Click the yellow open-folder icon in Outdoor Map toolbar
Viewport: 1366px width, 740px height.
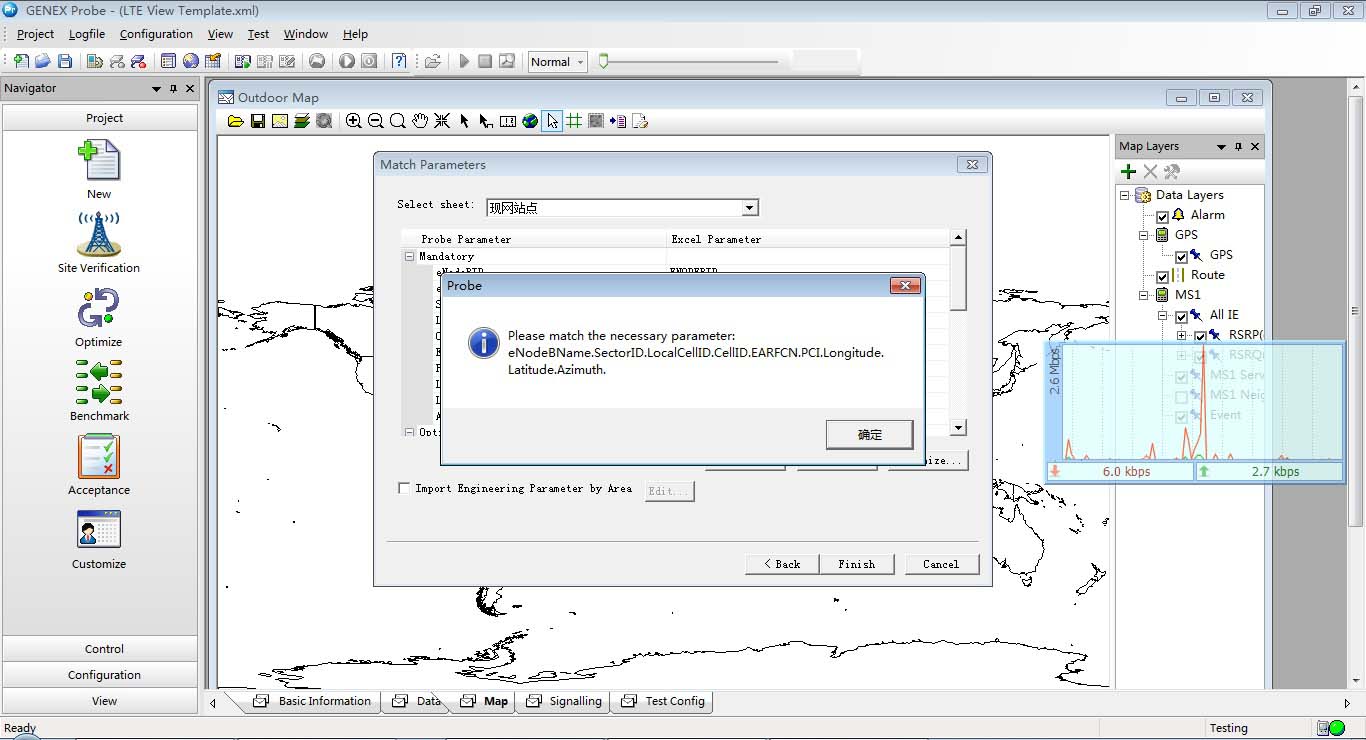point(236,121)
